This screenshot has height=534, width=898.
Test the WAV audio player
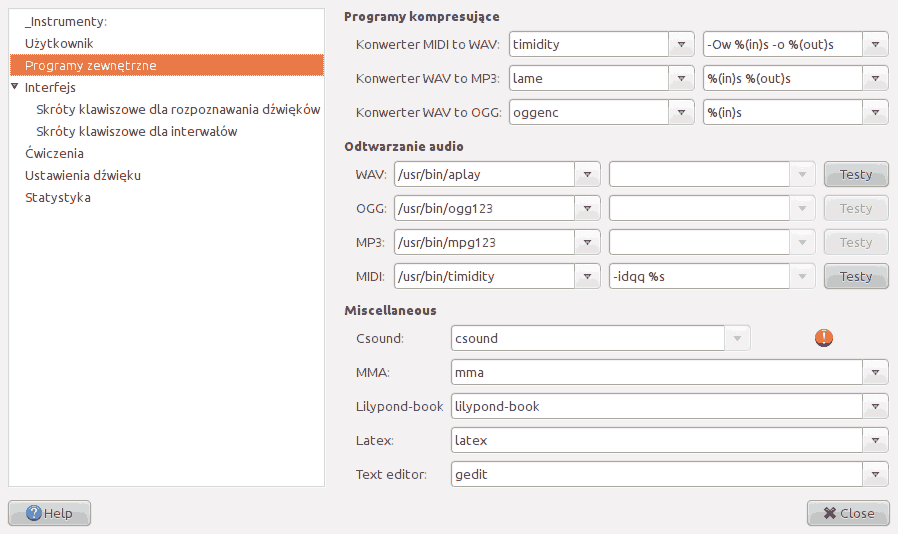coord(855,174)
